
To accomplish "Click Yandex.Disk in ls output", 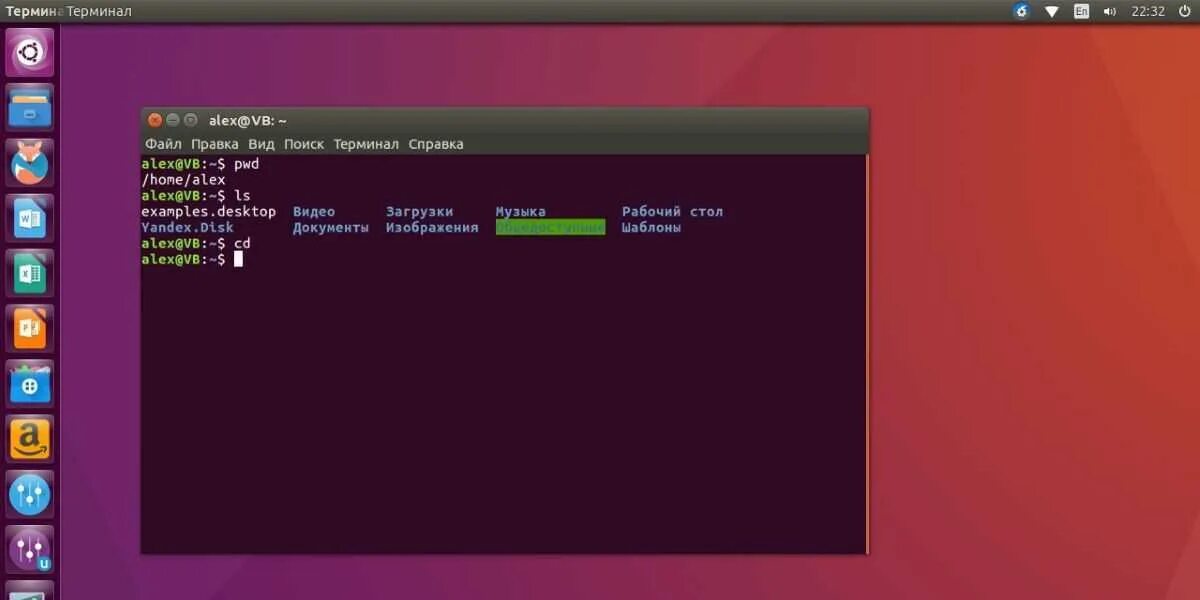I will [187, 228].
